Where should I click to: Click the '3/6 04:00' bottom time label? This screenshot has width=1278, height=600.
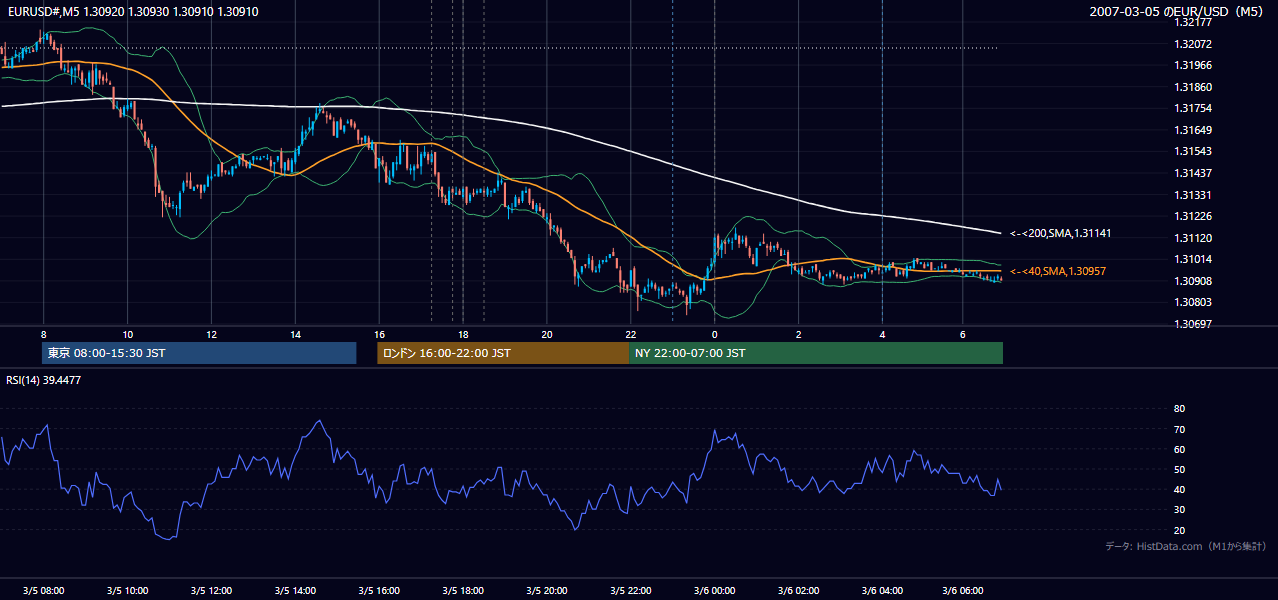[882, 591]
